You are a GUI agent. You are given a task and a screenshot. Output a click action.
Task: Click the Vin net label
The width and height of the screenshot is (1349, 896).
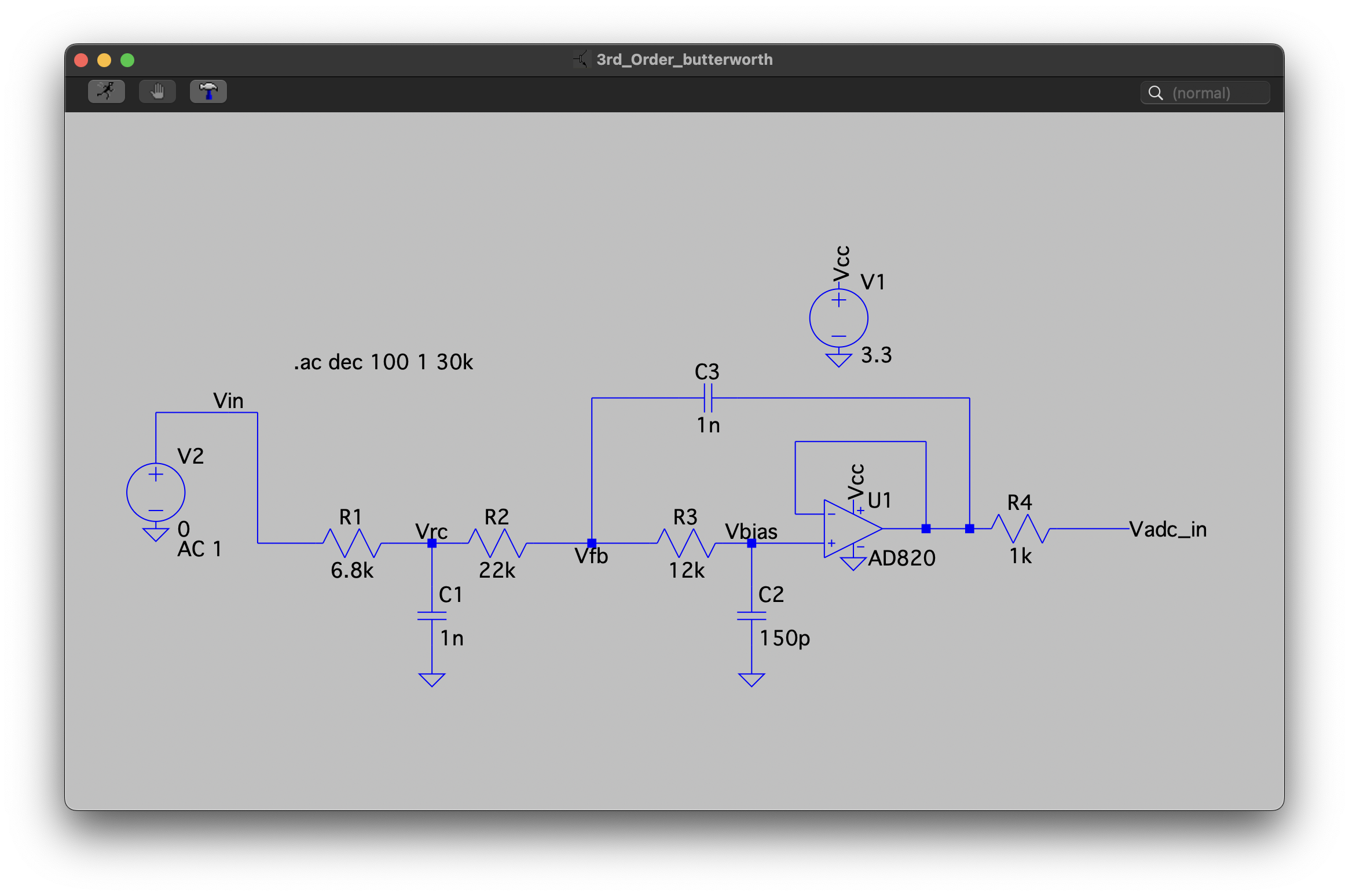228,401
